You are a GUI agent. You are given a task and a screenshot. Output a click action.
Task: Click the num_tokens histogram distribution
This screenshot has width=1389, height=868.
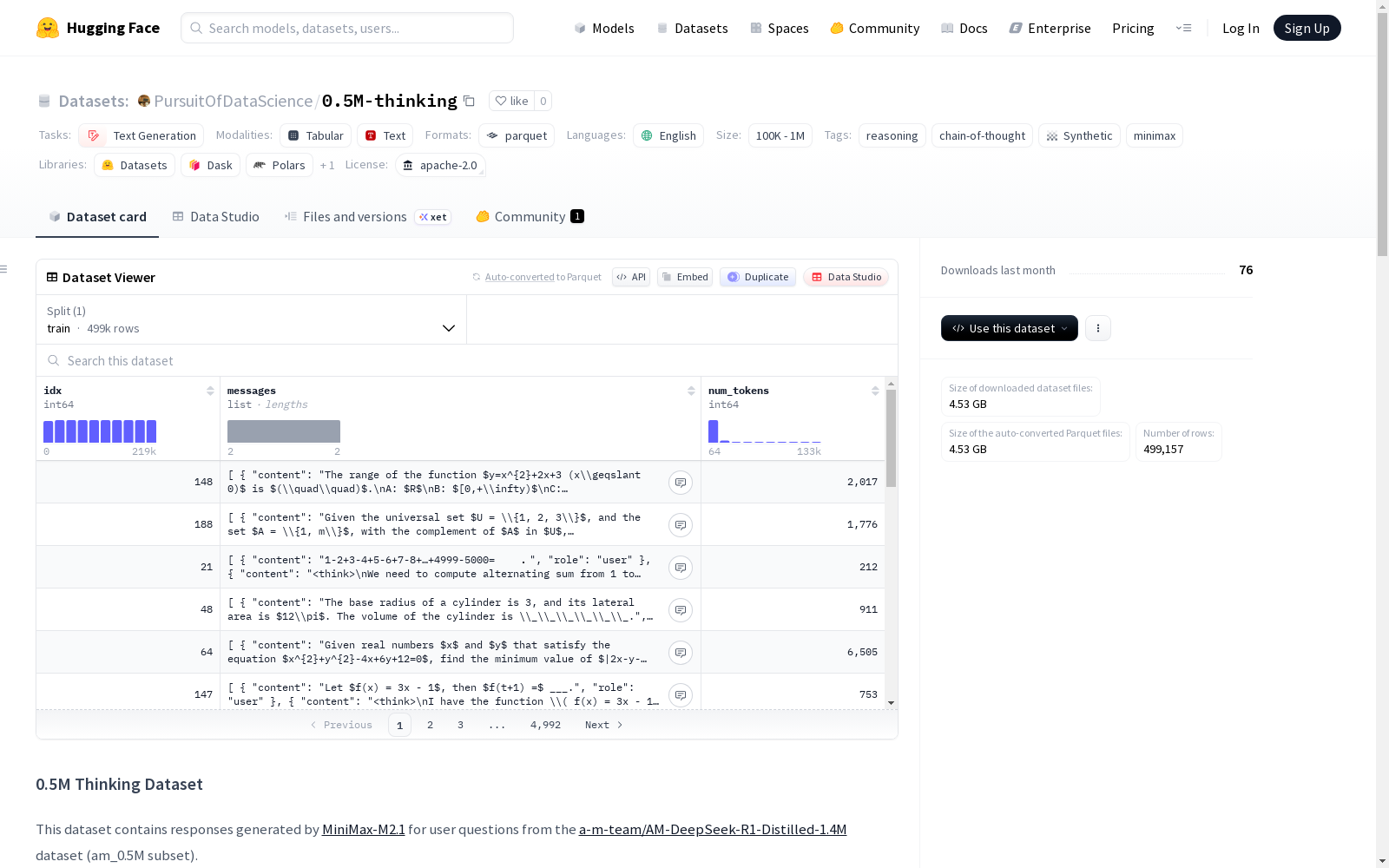point(765,431)
